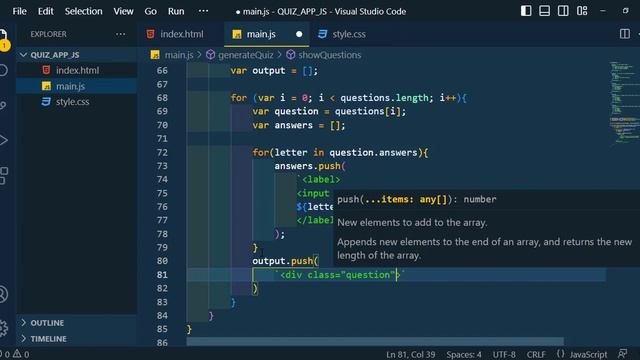Select main.js in the explorer tree

76,86
